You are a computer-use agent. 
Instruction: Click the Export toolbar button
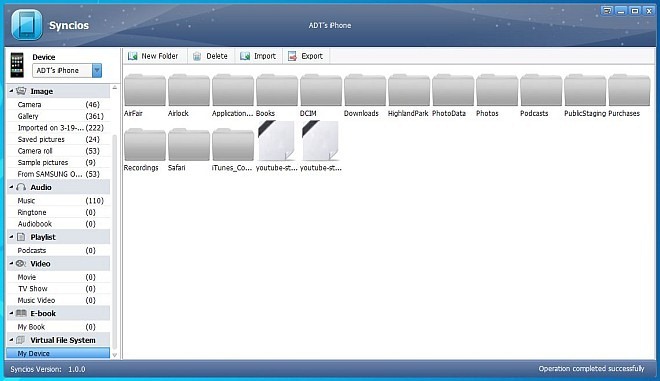(x=305, y=56)
